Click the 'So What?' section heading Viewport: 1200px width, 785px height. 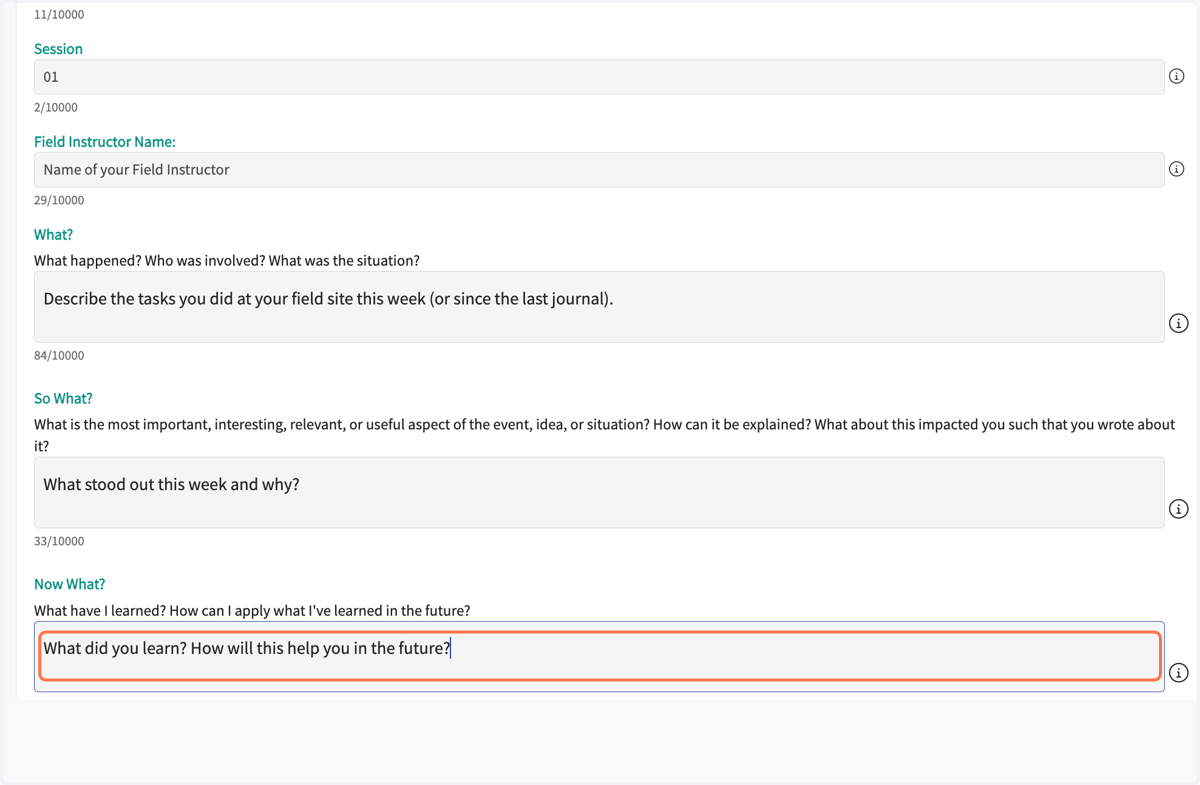point(63,398)
